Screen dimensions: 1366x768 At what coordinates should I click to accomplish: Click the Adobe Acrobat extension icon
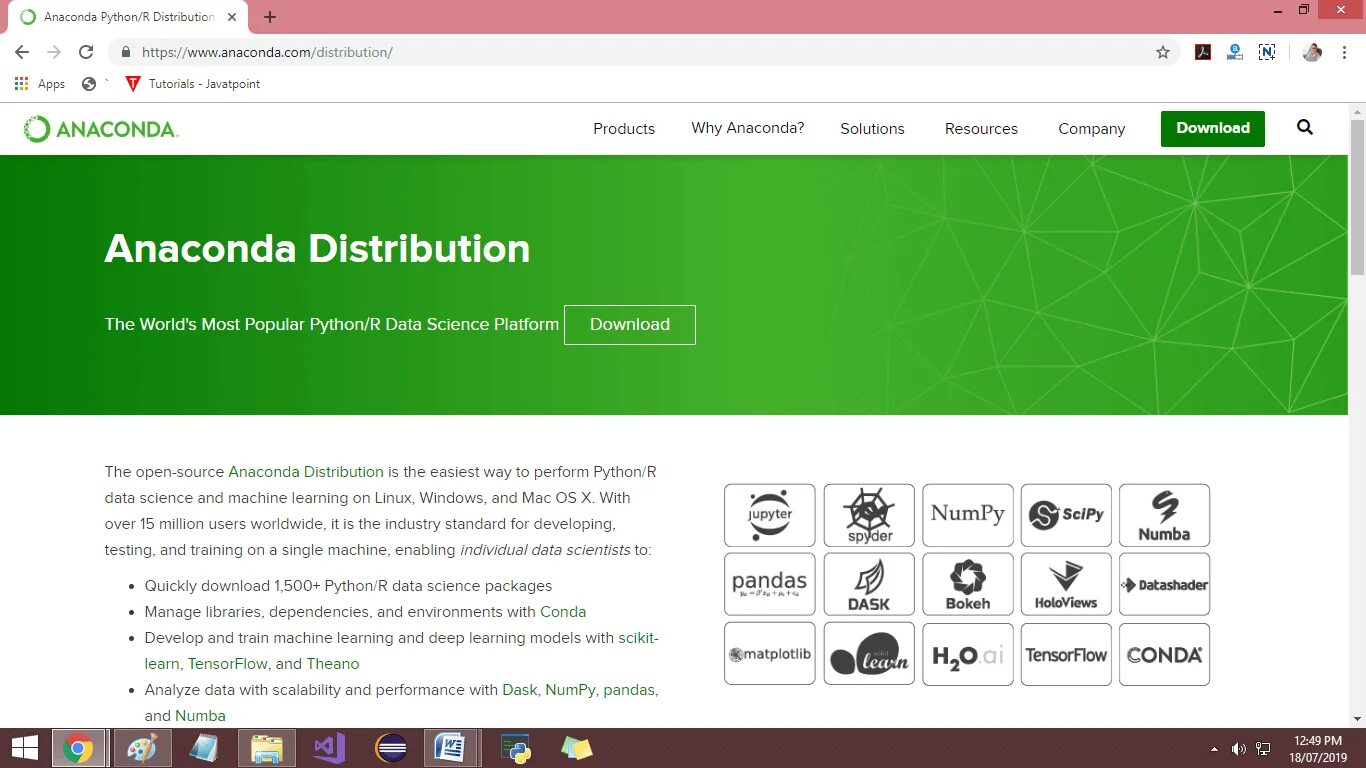pyautogui.click(x=1204, y=52)
